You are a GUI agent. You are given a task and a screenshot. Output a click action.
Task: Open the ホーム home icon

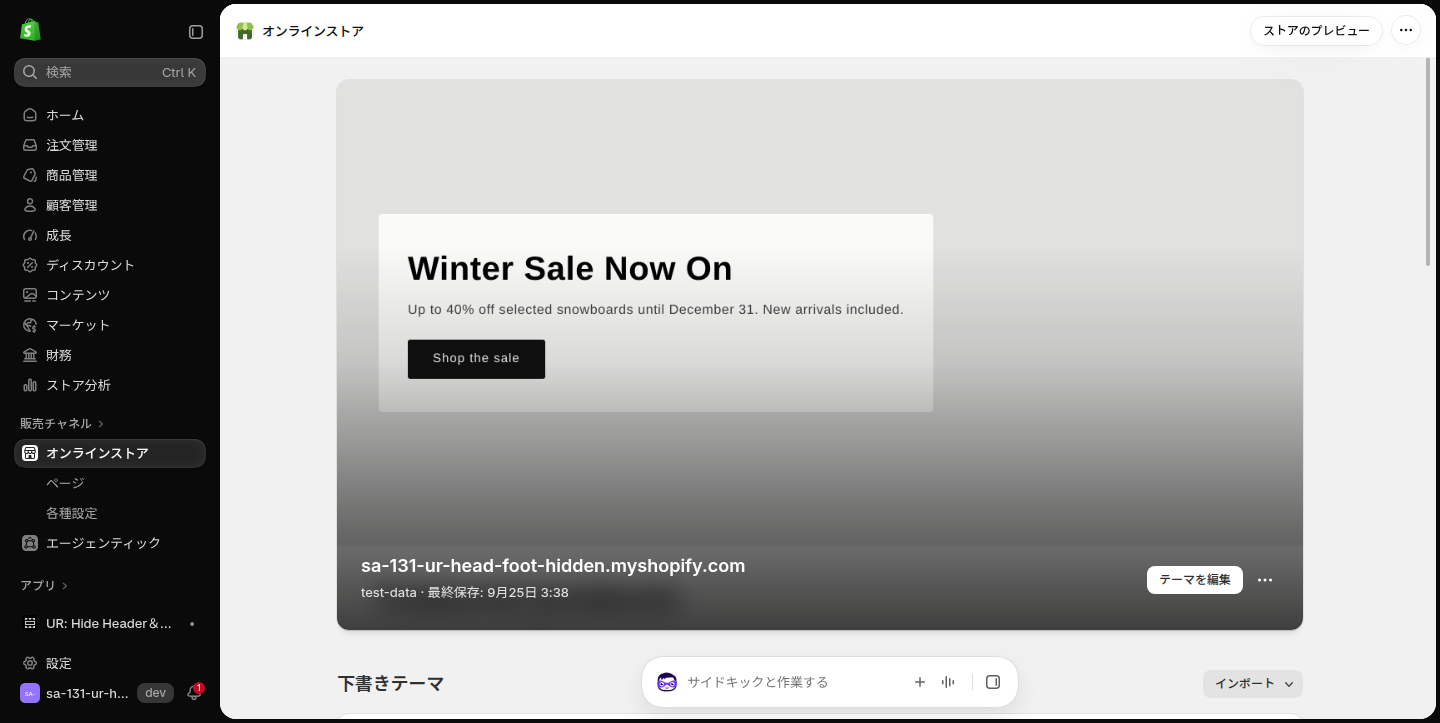coord(30,115)
